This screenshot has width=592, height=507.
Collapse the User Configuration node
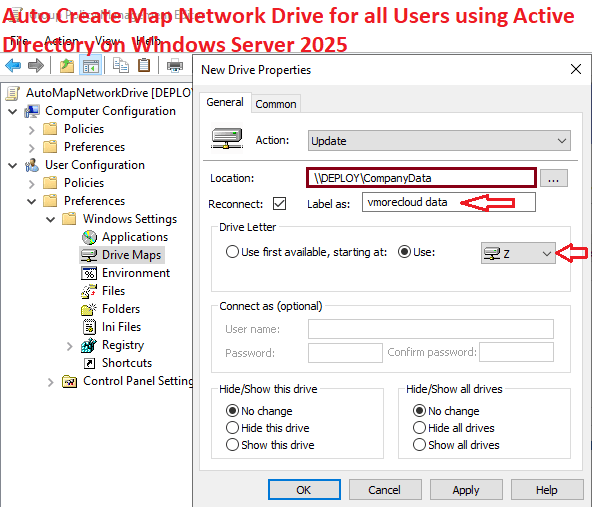(12, 165)
